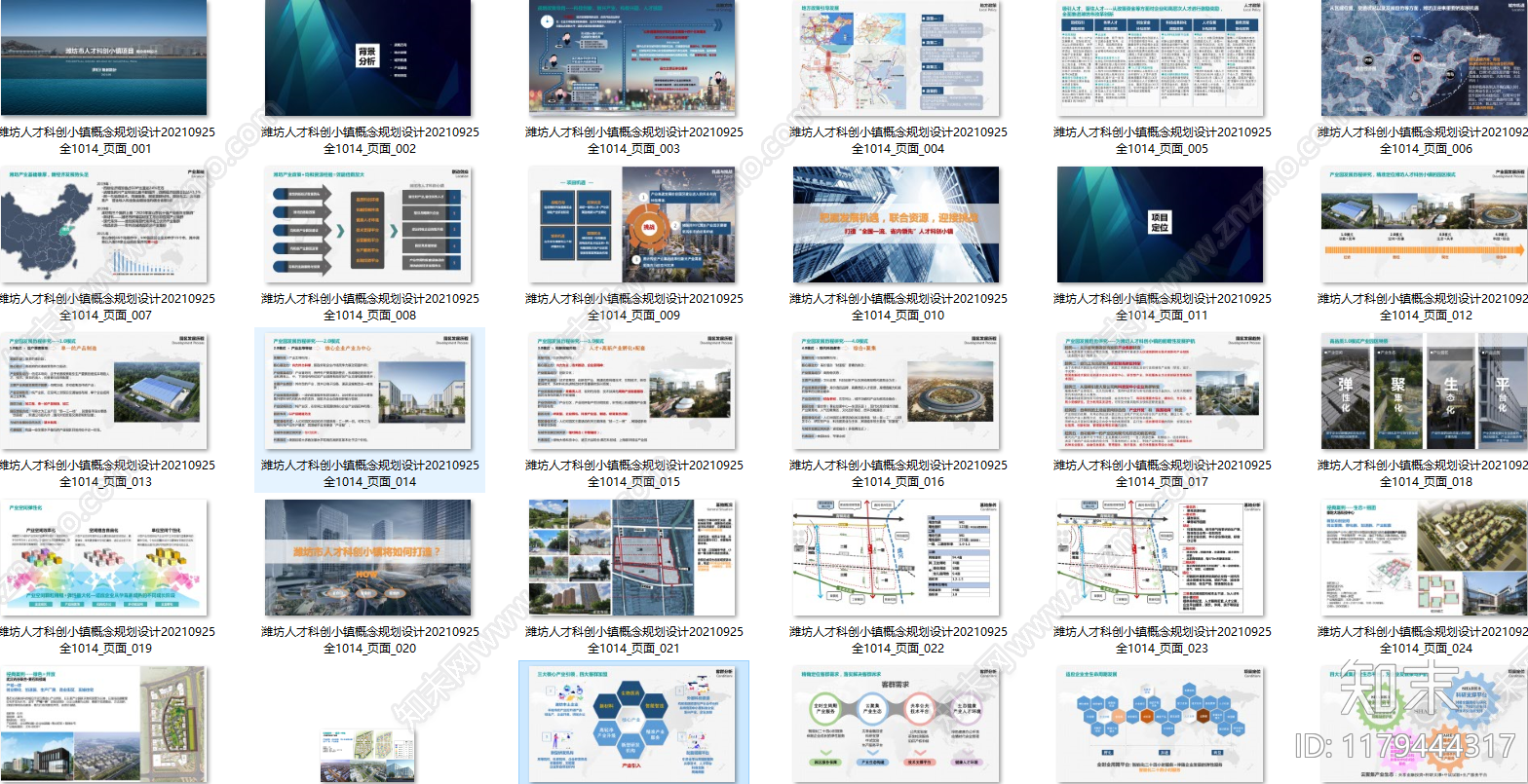Click file name ending 全1014_页面_006
The height and width of the screenshot is (784, 1528).
1423,140
